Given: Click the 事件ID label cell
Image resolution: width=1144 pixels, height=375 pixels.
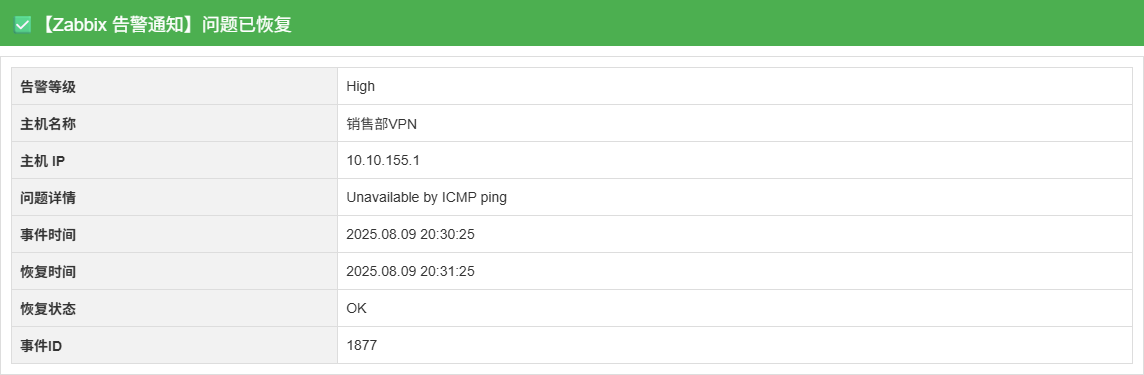Looking at the screenshot, I should pyautogui.click(x=174, y=345).
